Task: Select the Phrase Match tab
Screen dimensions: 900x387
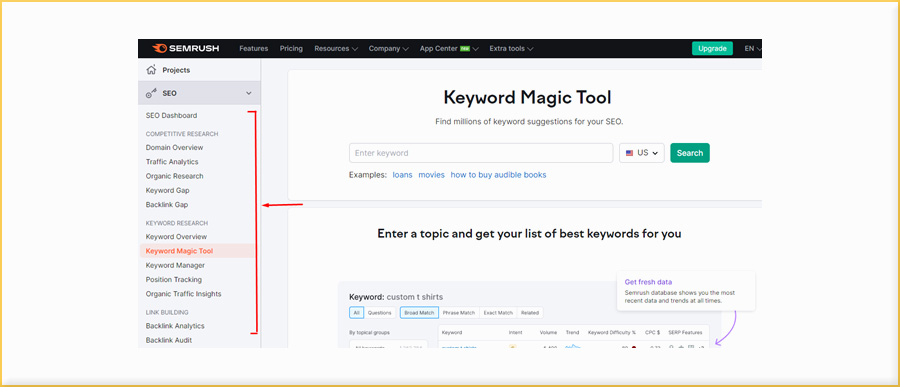Action: click(459, 313)
